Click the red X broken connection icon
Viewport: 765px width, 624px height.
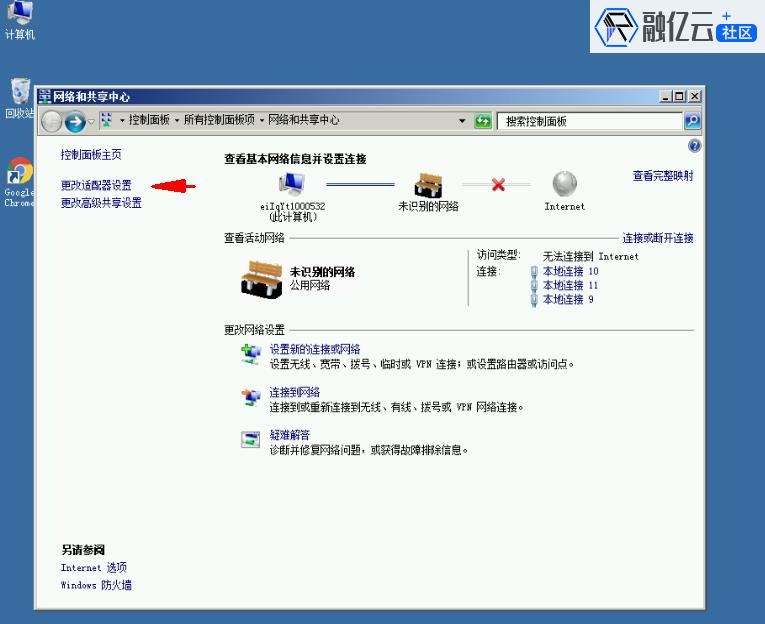(x=498, y=185)
